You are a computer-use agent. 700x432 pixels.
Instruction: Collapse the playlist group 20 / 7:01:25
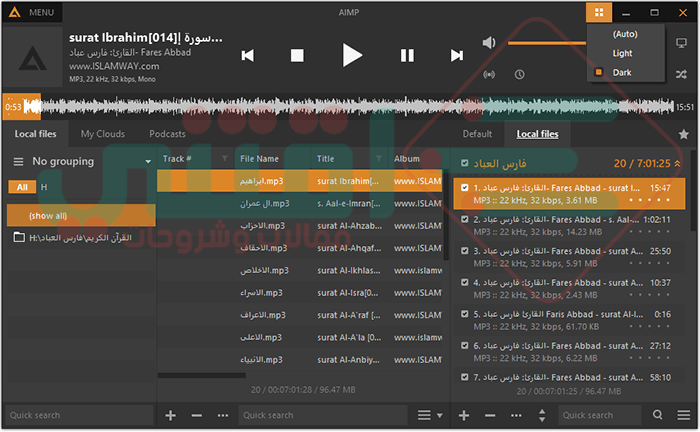click(677, 164)
